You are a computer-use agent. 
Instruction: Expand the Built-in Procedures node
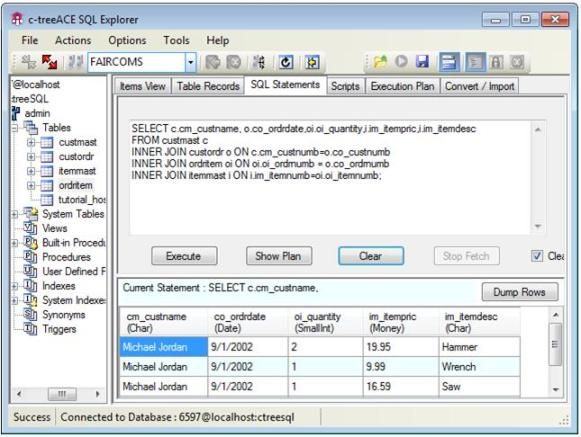pyautogui.click(x=15, y=243)
